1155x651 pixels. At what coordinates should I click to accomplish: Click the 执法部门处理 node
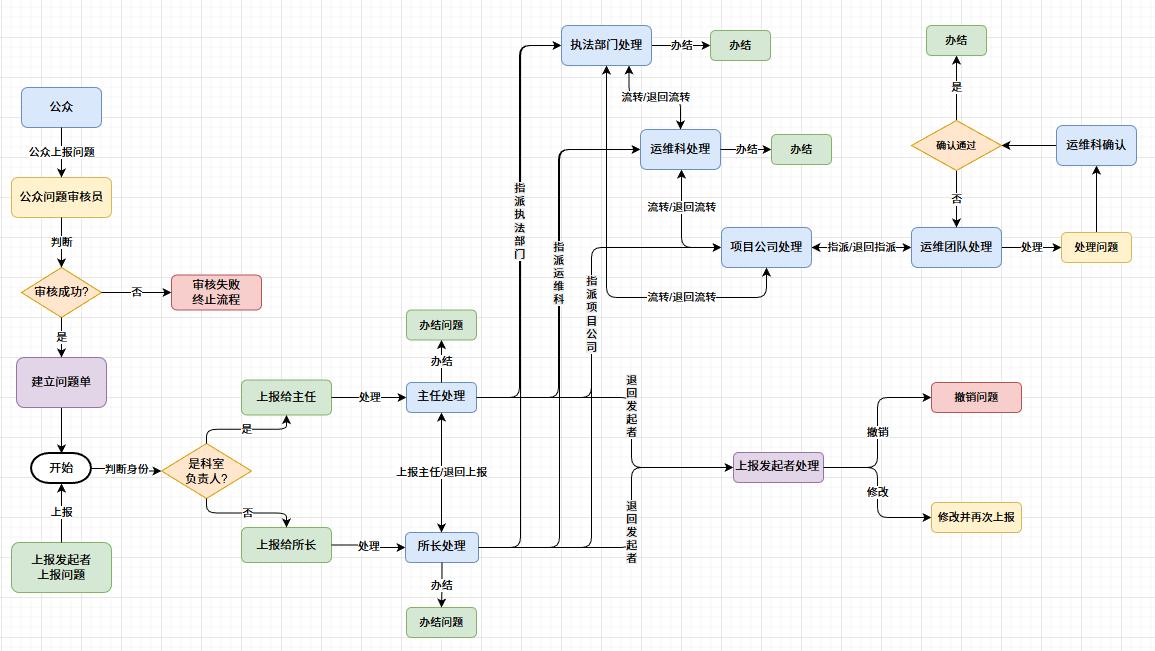coord(606,45)
